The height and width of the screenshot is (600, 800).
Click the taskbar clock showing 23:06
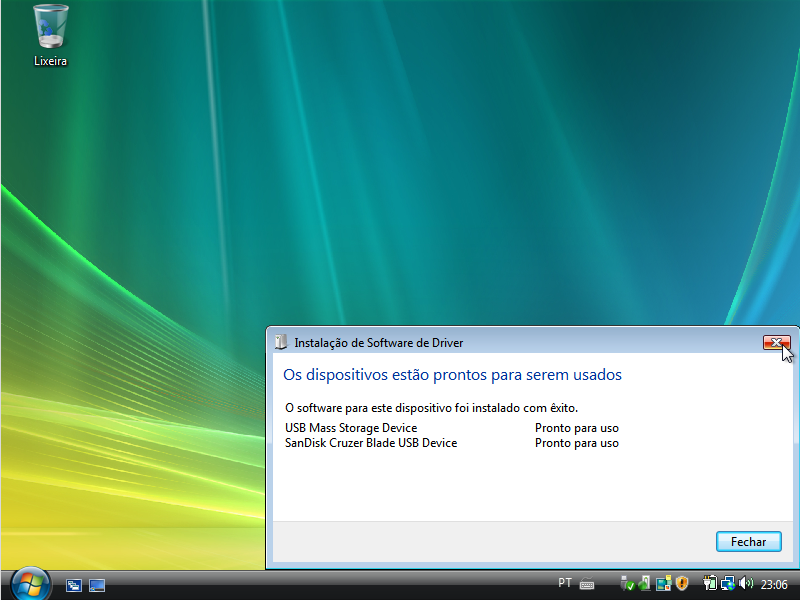point(774,585)
